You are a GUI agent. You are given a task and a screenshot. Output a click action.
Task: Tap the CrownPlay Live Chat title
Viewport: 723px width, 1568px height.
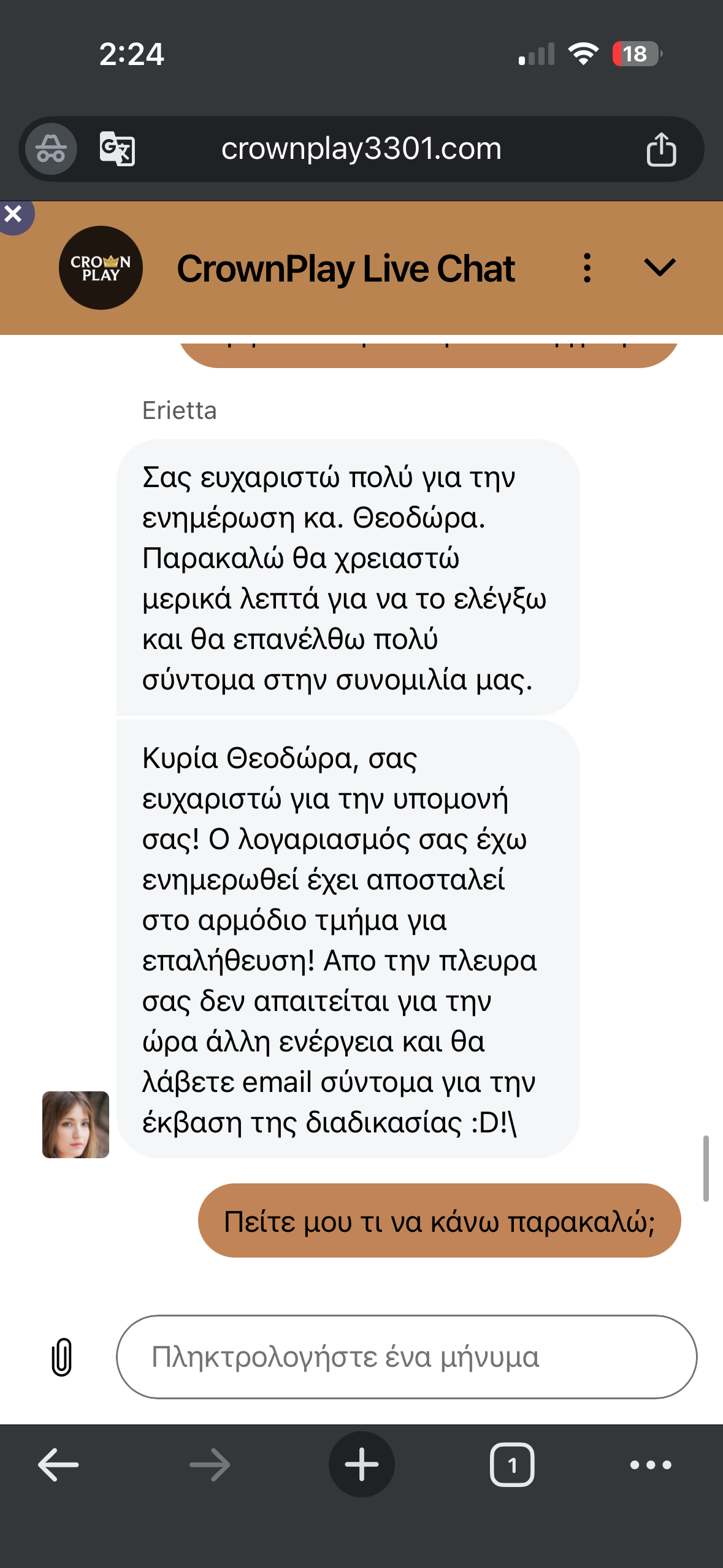[x=346, y=268]
